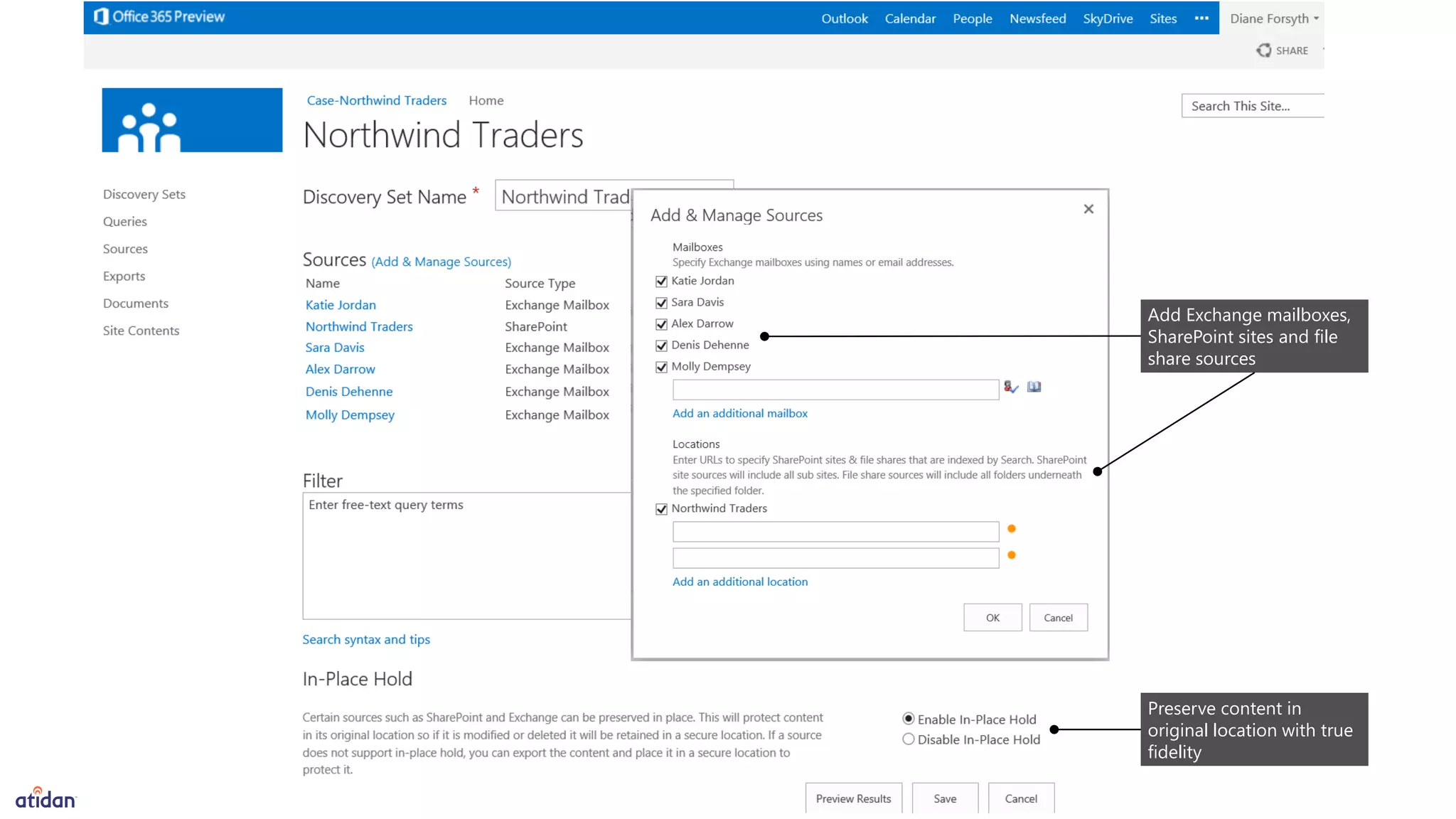Uncheck the Northwind Traders location
The image size is (1456, 819).
(x=661, y=509)
